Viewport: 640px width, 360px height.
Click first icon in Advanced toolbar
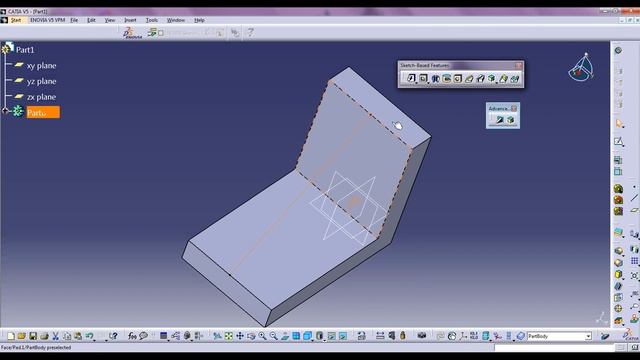[x=500, y=120]
